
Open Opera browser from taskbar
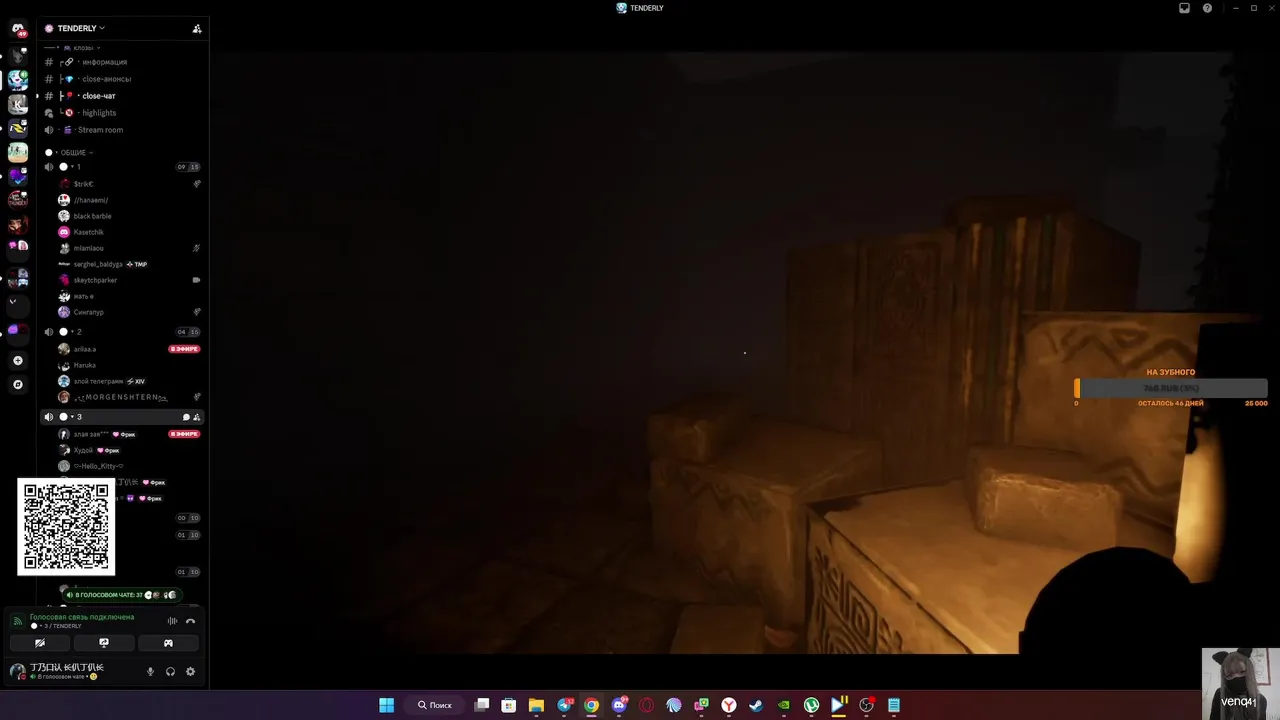tap(646, 705)
